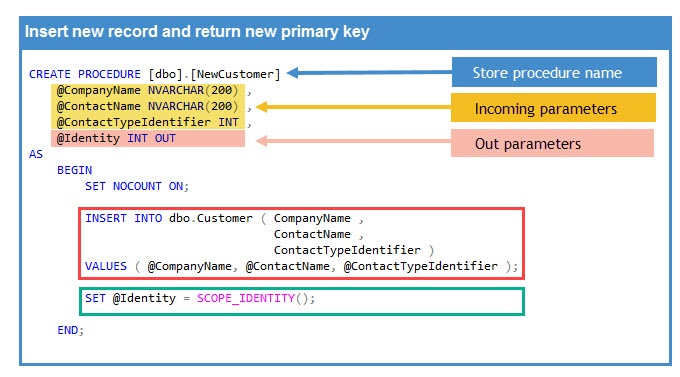Click the 'Out parameters' label box
The height and width of the screenshot is (377, 680).
(x=552, y=143)
